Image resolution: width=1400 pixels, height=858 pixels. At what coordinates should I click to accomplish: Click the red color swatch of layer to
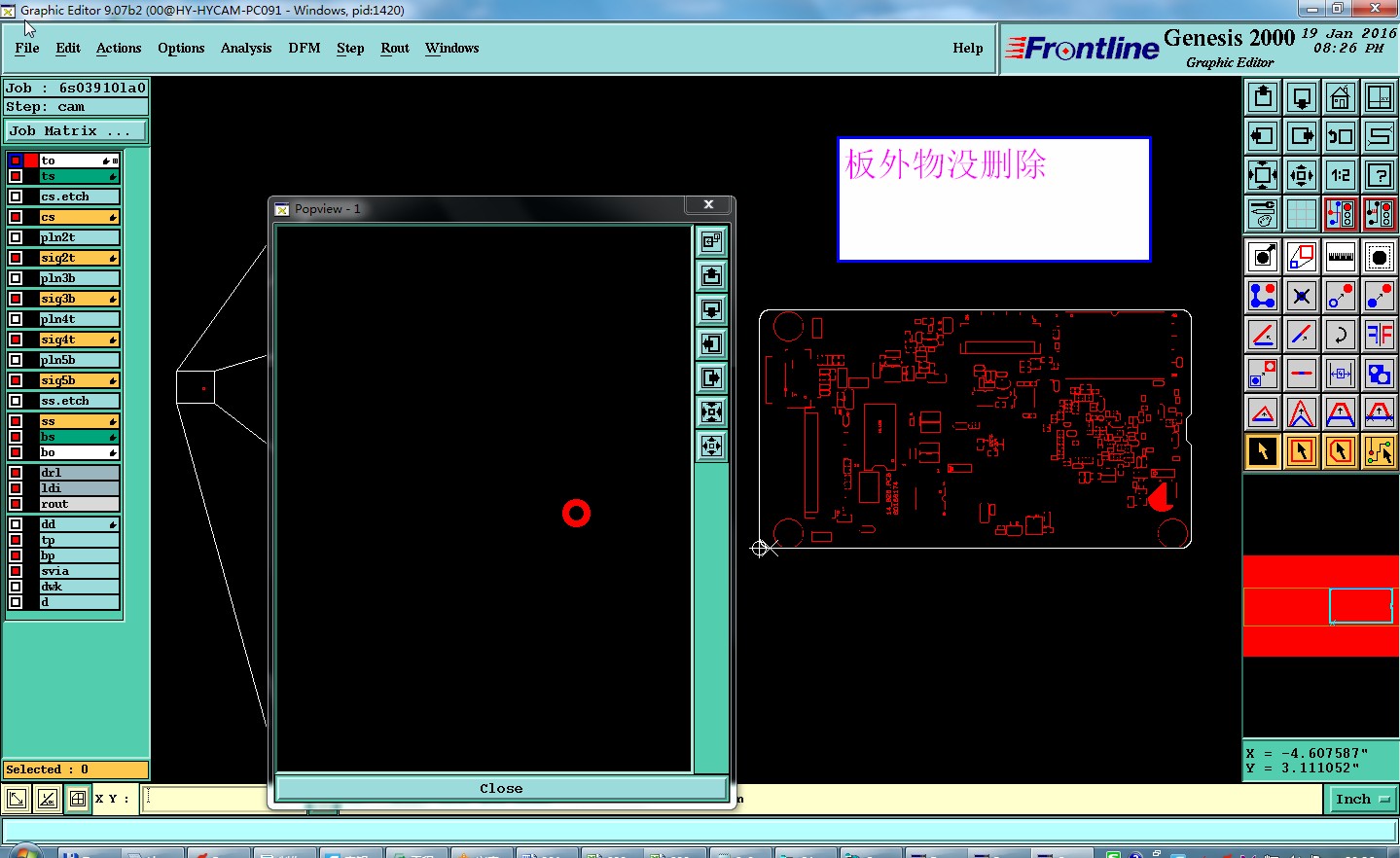coord(31,161)
